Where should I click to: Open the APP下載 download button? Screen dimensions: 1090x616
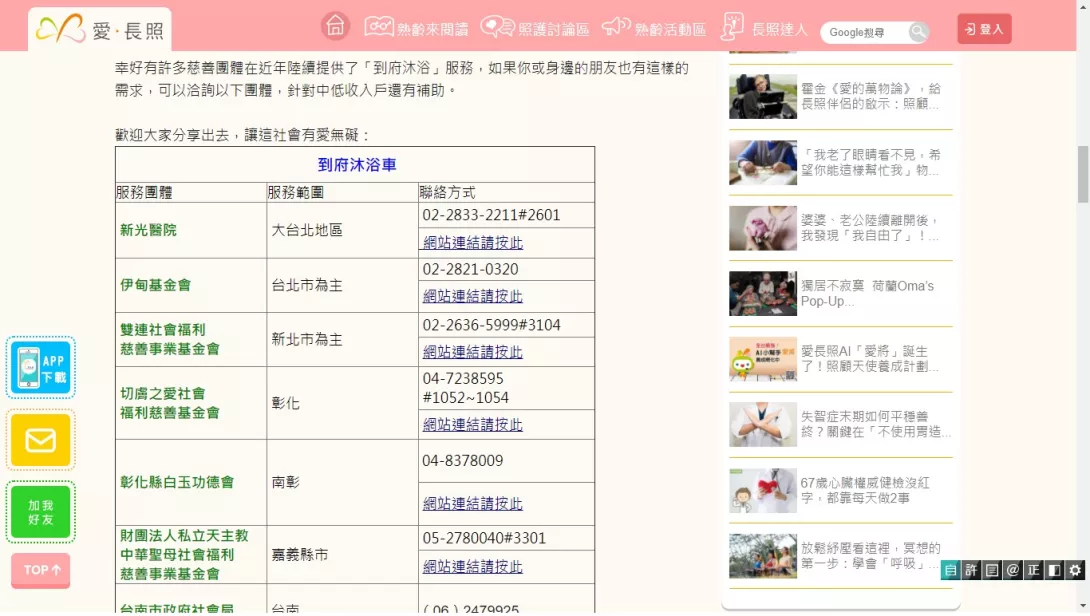click(x=41, y=368)
